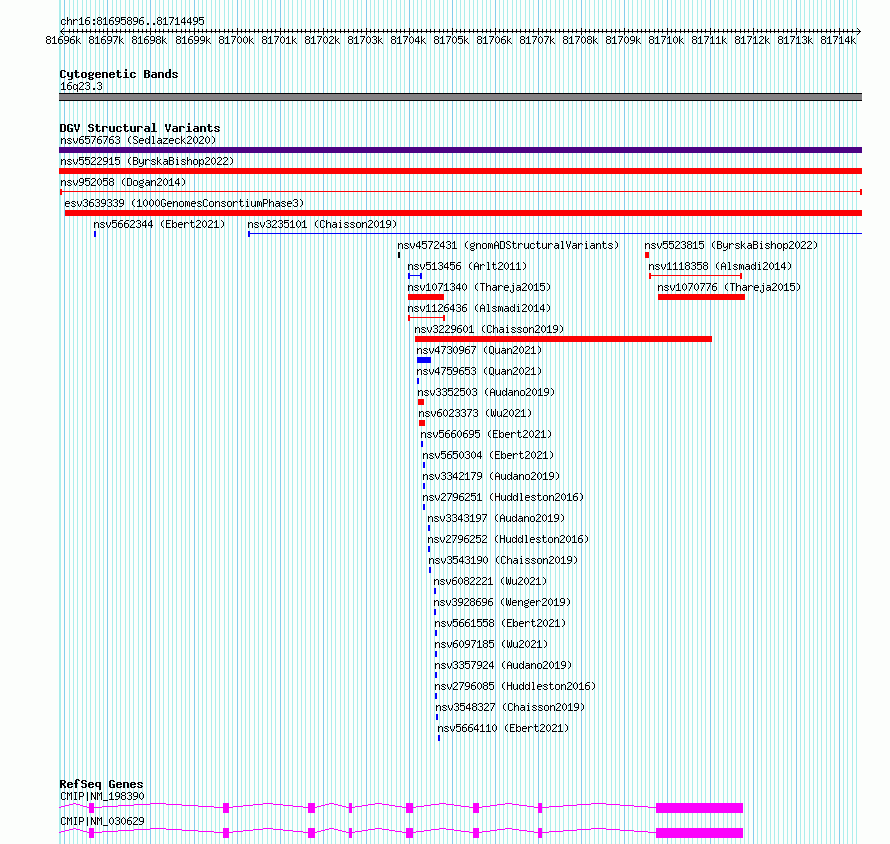The height and width of the screenshot is (844, 890).
Task: Open nsv5664110 (Ebert2021) variant
Action: [503, 728]
